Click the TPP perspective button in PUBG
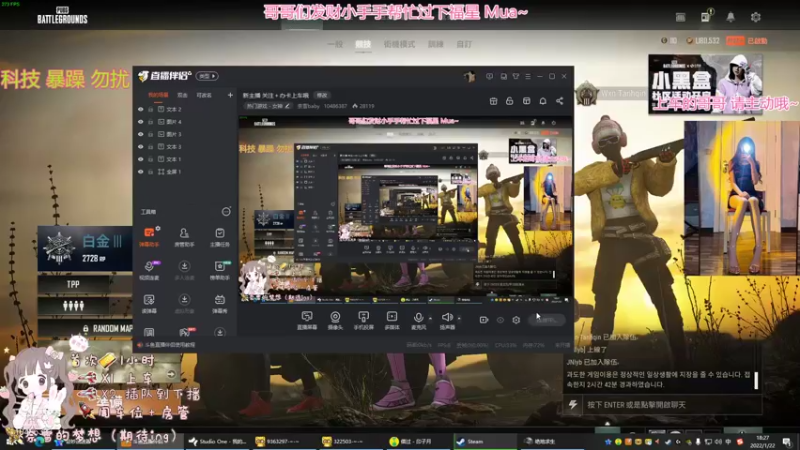Viewport: 800px width, 450px height. (73, 284)
